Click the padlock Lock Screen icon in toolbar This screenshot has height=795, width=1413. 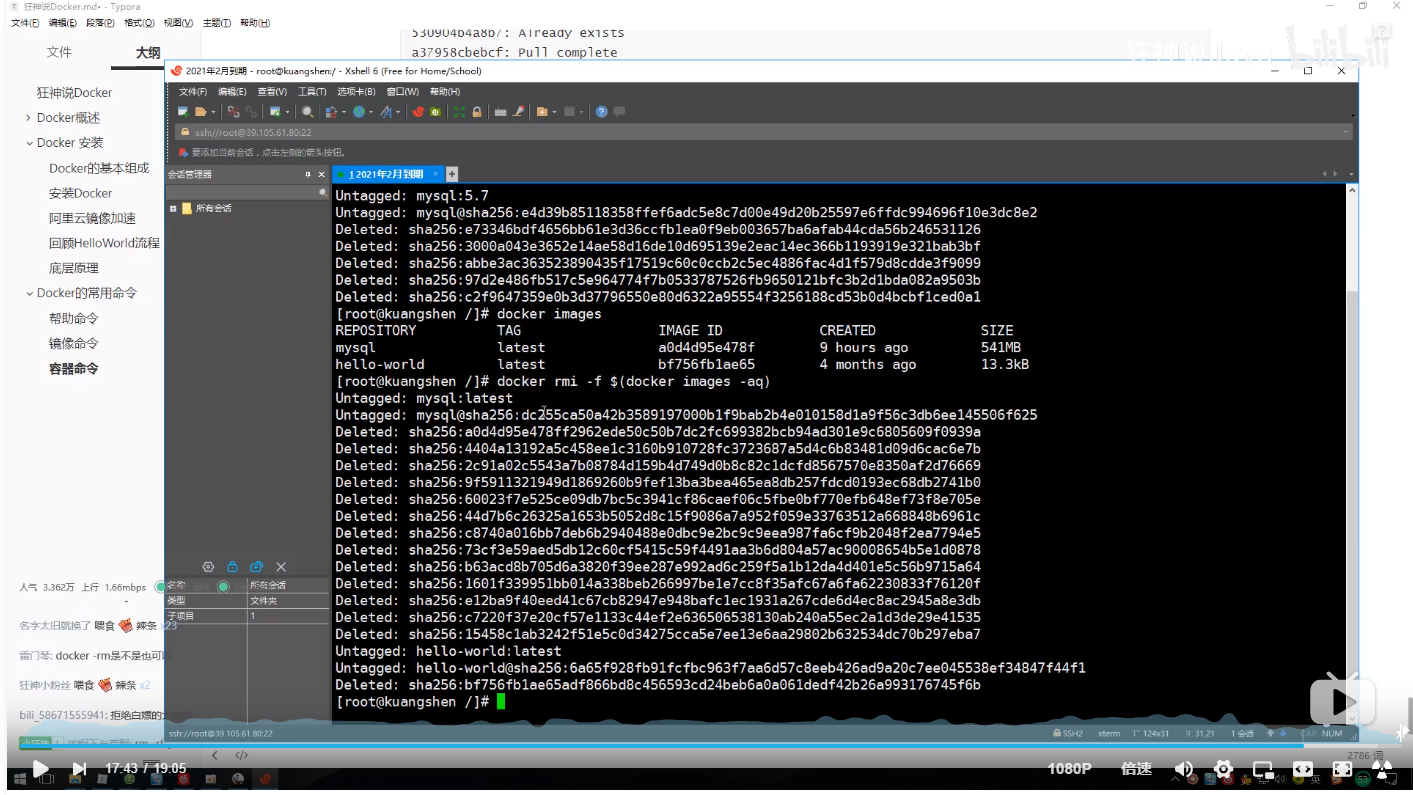(x=476, y=112)
